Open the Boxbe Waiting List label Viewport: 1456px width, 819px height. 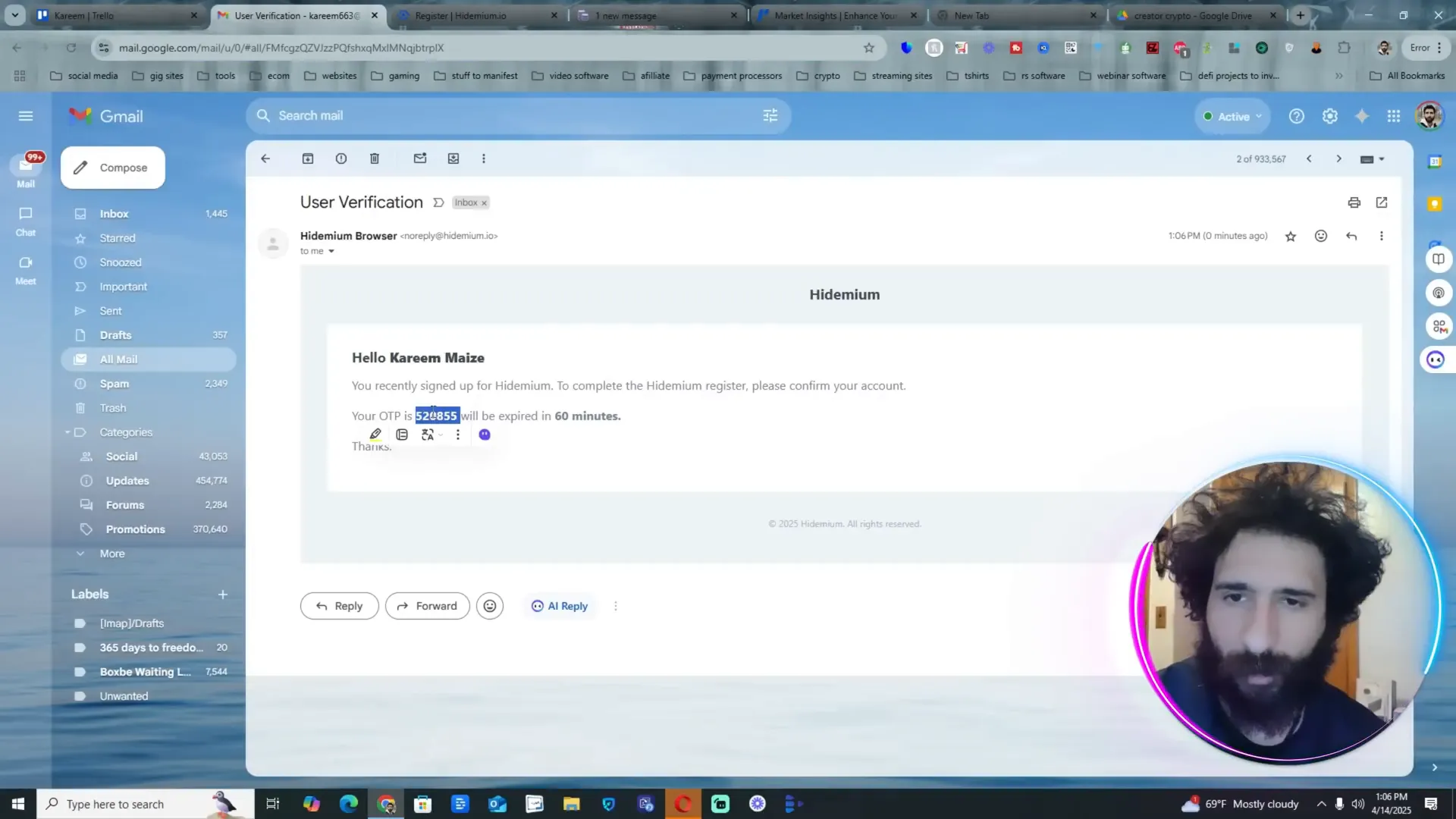tap(149, 672)
